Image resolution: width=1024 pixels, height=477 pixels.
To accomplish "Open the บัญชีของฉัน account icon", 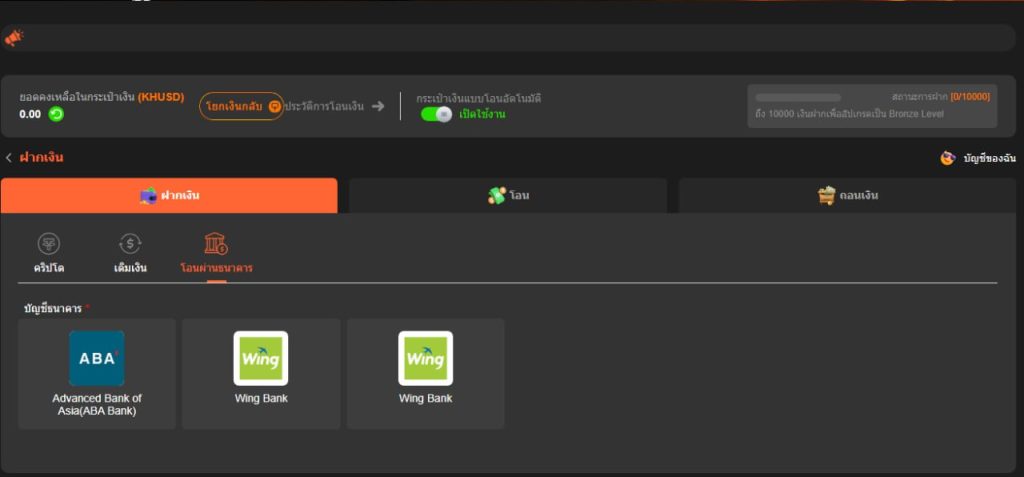I will 947,158.
